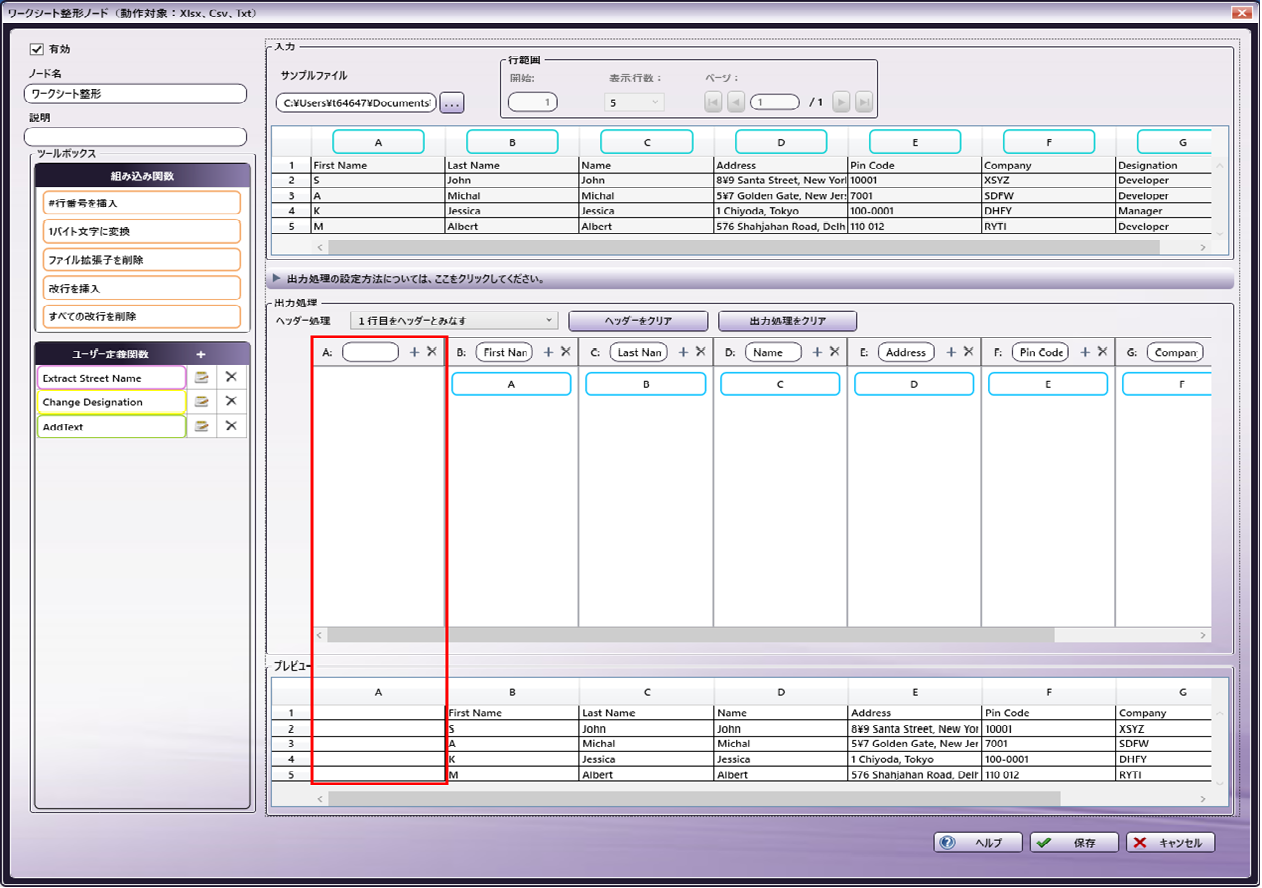This screenshot has height=888, width=1262.
Task: Add column after output column D Name
Action: (x=817, y=352)
